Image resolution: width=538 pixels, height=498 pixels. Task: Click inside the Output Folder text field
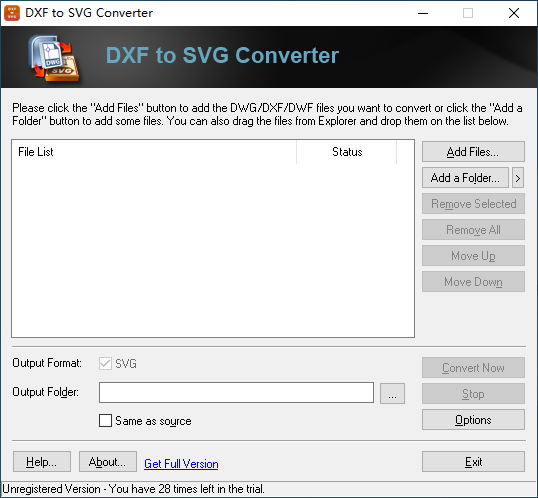click(236, 393)
